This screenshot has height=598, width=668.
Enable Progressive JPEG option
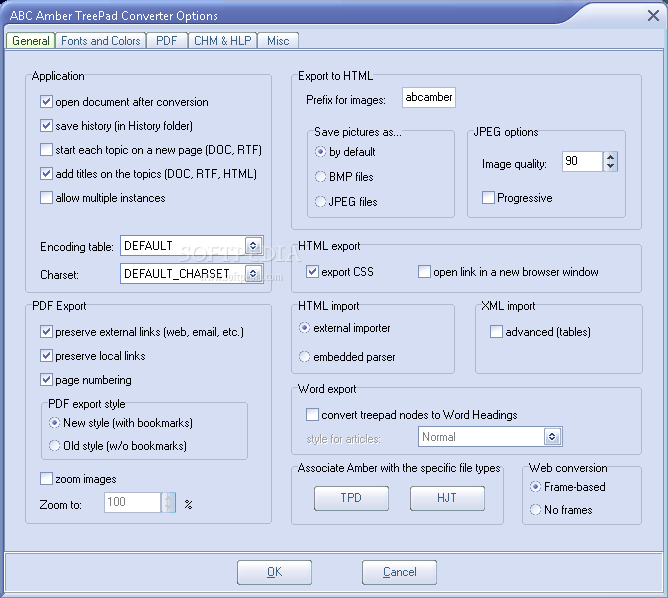(x=488, y=198)
